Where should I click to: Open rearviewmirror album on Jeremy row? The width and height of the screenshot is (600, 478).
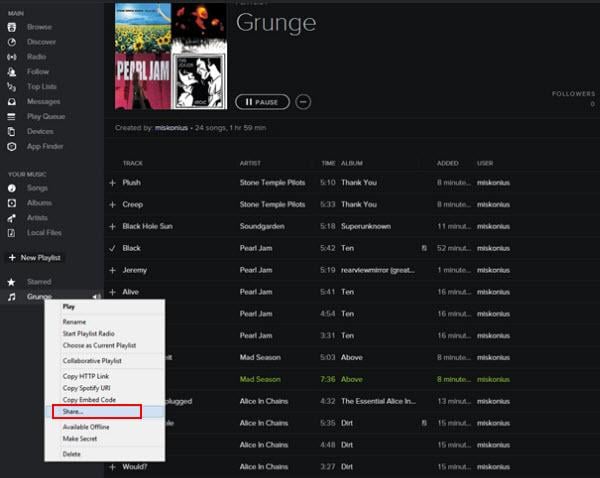pyautogui.click(x=378, y=271)
